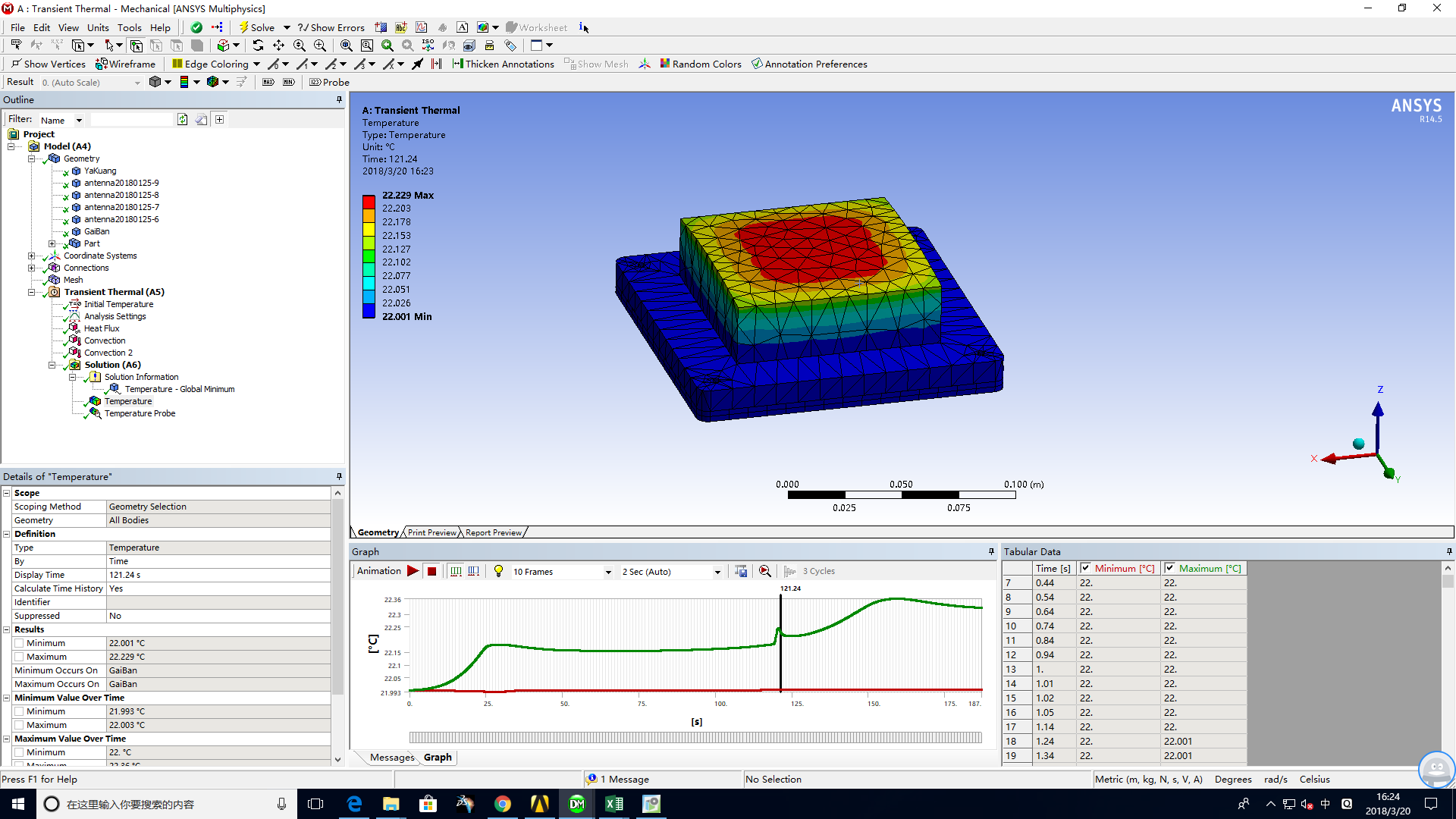Check the Results Maximum 22.229 checkbox

[x=19, y=657]
